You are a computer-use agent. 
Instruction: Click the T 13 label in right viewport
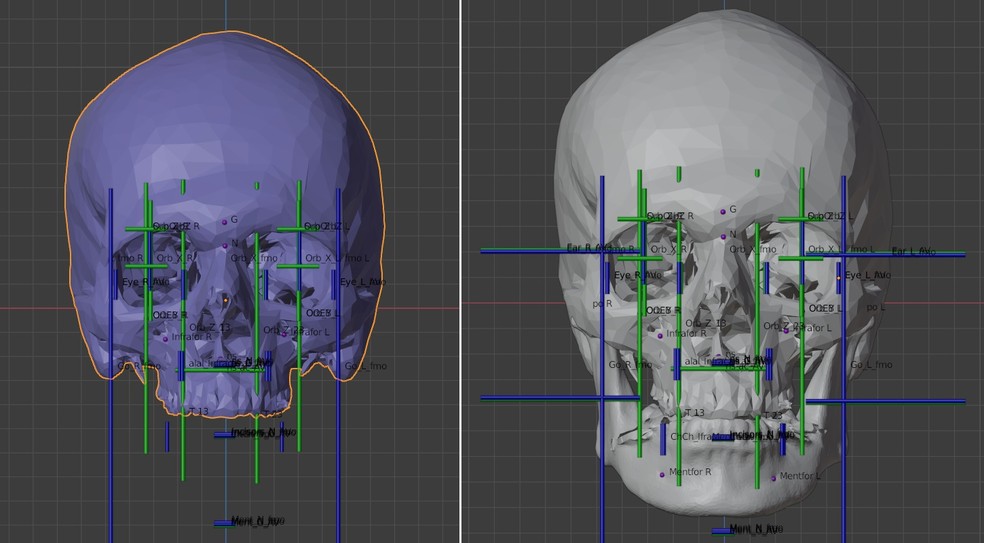pos(694,412)
